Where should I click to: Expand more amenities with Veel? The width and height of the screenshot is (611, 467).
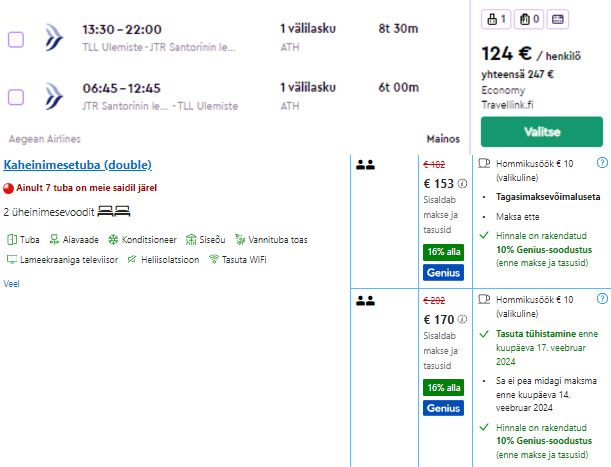click(x=12, y=283)
